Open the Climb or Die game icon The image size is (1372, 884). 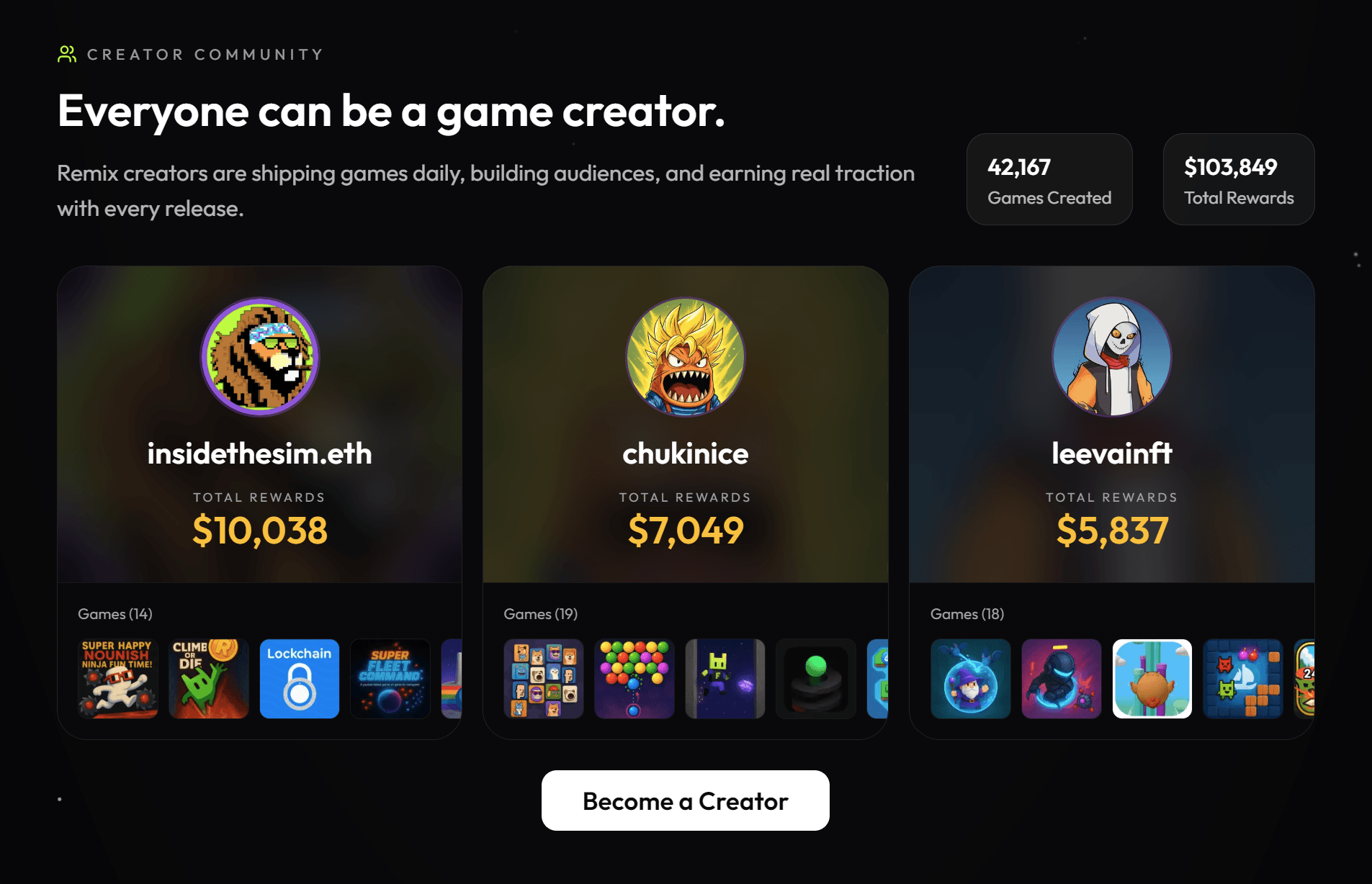coord(209,679)
